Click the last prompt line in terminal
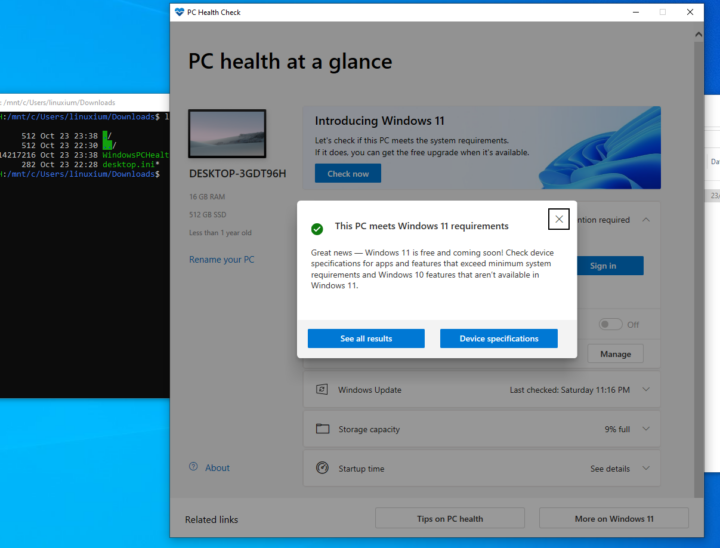The image size is (720, 548). (x=80, y=174)
